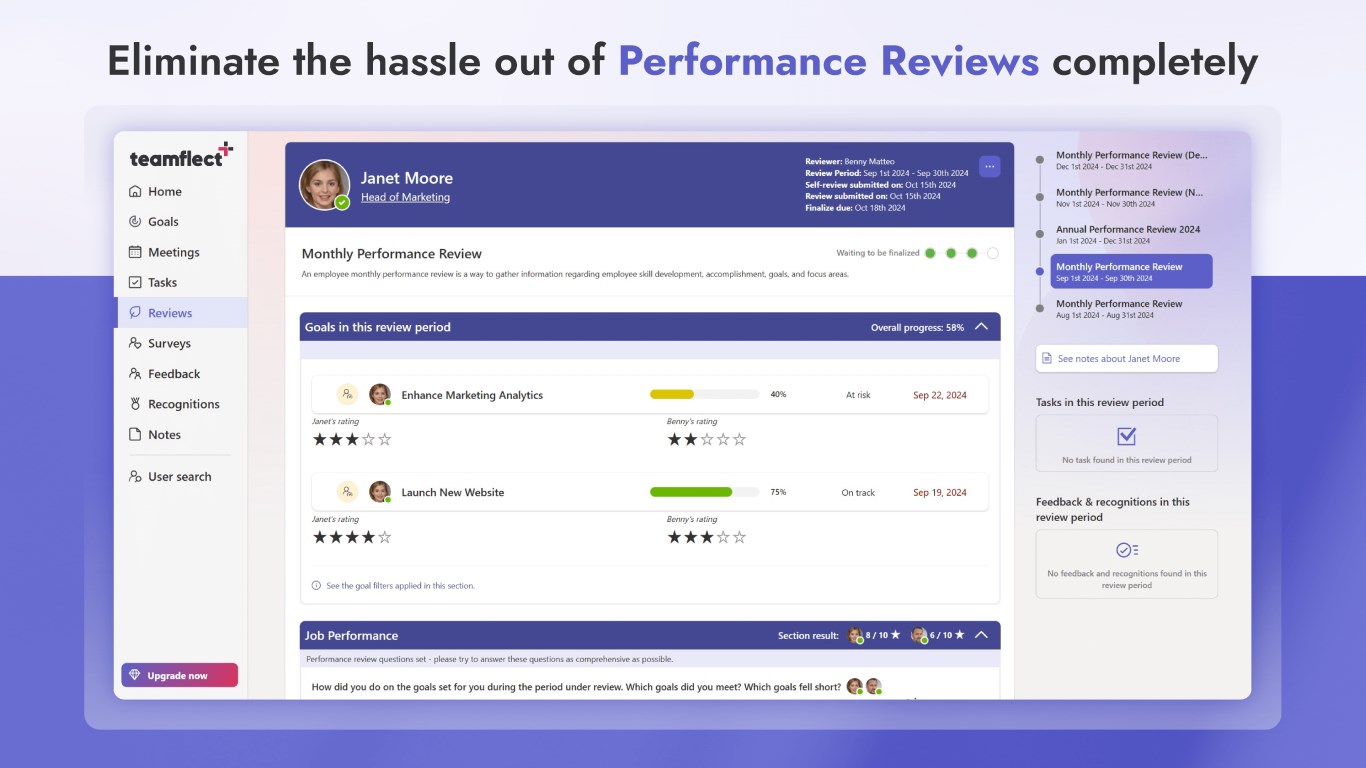This screenshot has height=768, width=1366.
Task: Click the Home house icon
Action: [x=135, y=191]
